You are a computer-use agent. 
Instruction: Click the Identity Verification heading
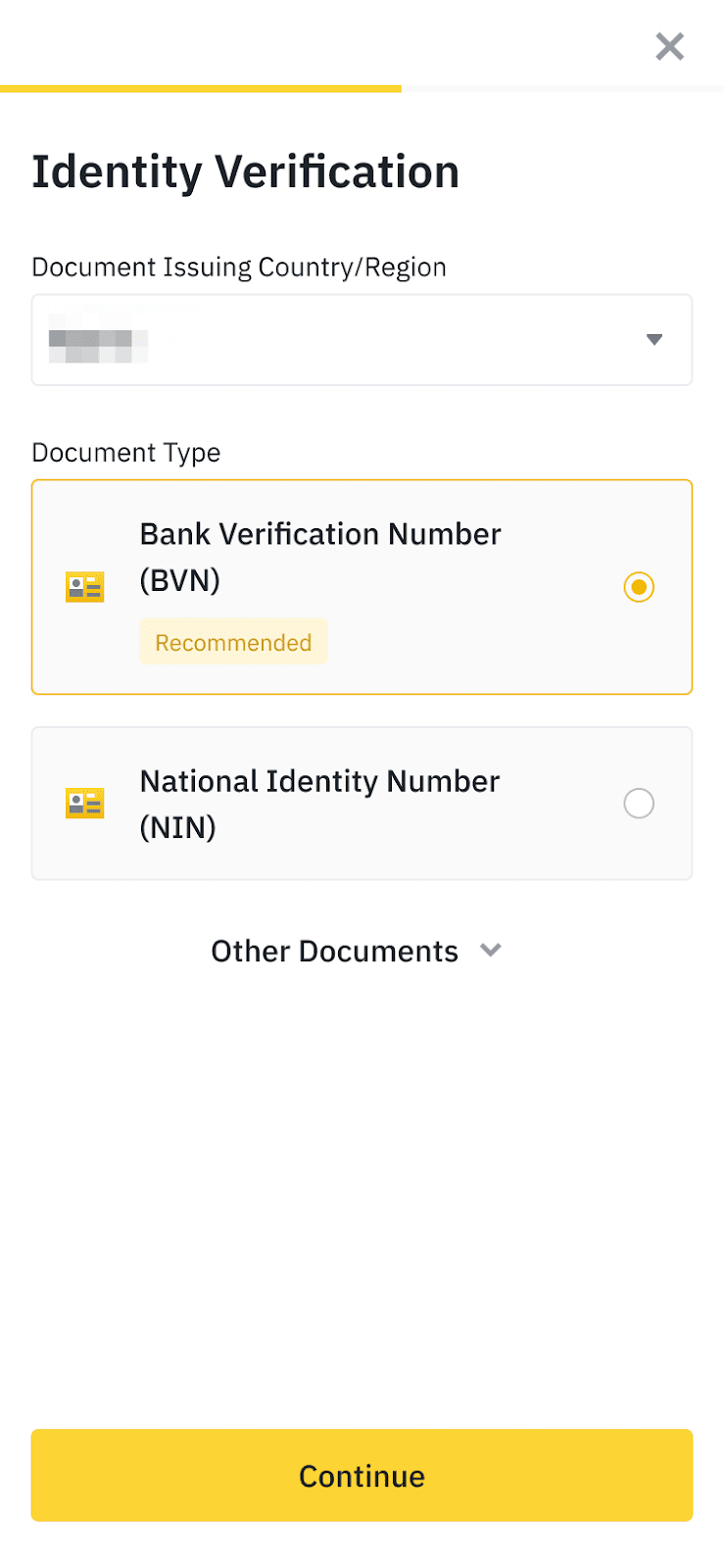tap(245, 172)
